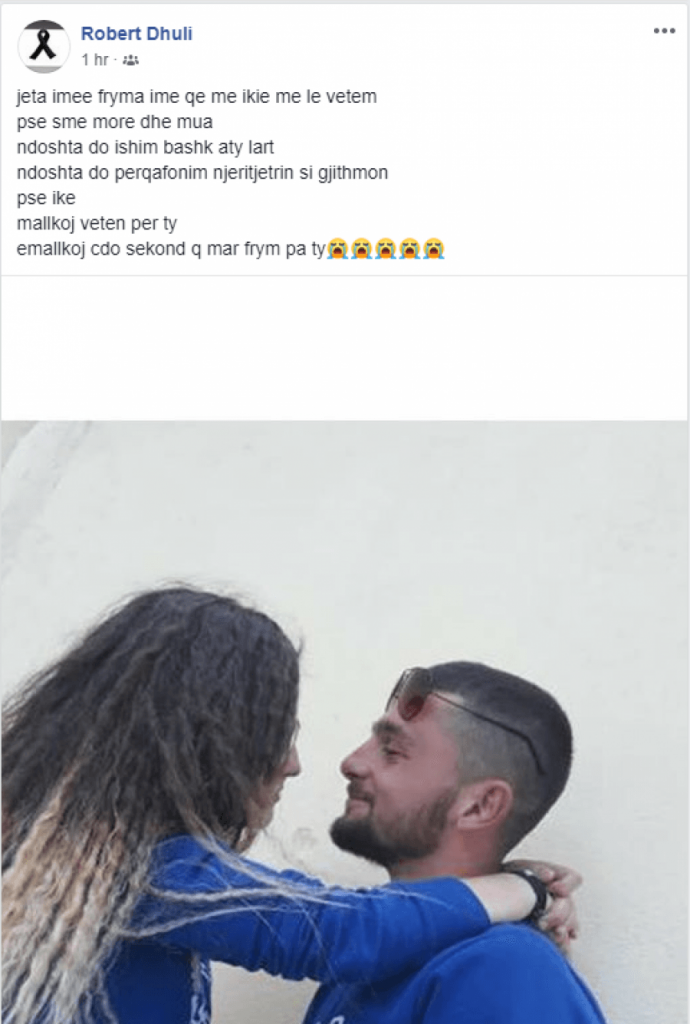
Task: Open the couple photo attached to post
Action: pos(345,722)
